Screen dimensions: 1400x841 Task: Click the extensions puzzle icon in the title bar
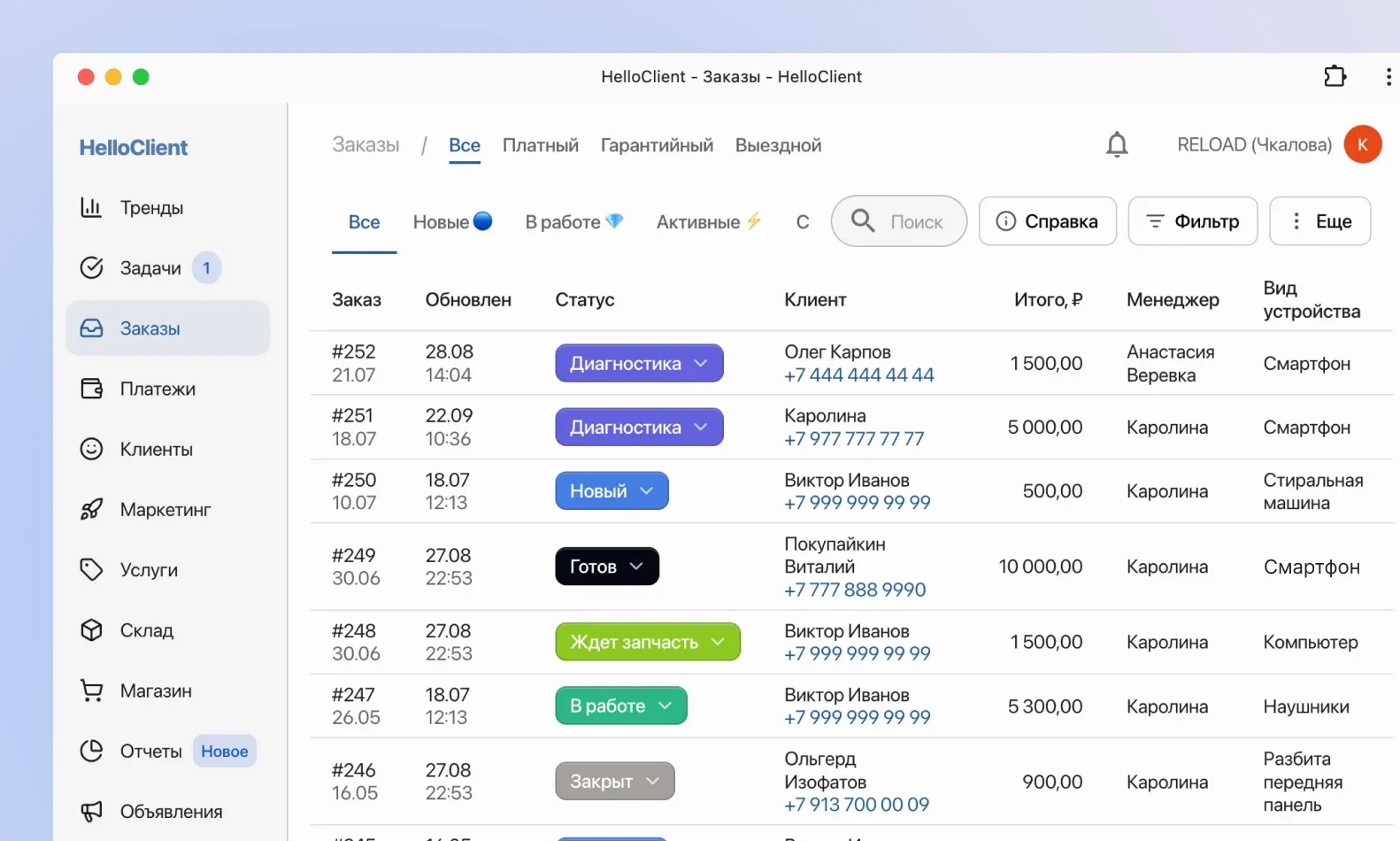(1335, 76)
